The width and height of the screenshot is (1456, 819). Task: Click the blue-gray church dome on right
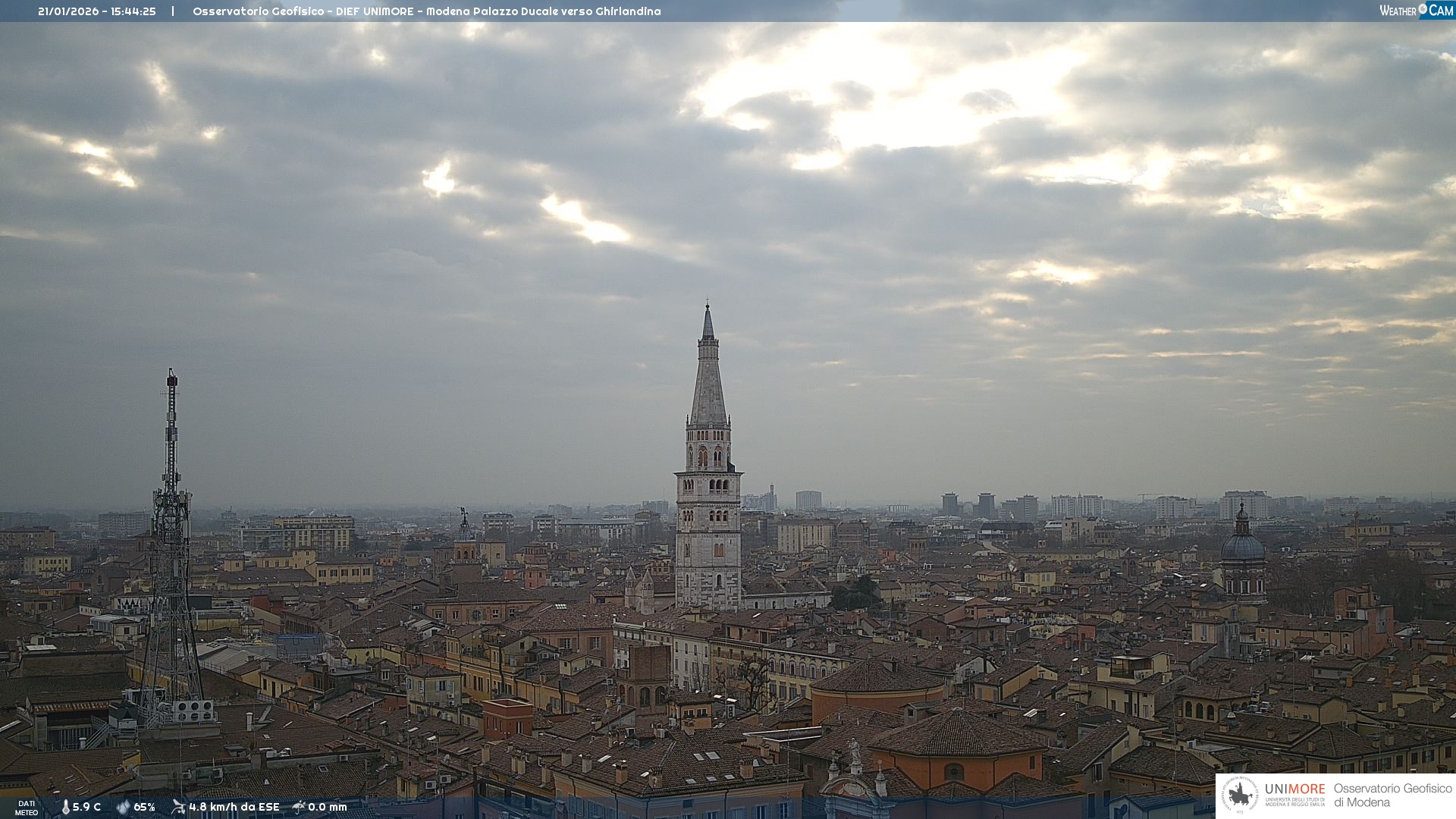pos(1242,546)
